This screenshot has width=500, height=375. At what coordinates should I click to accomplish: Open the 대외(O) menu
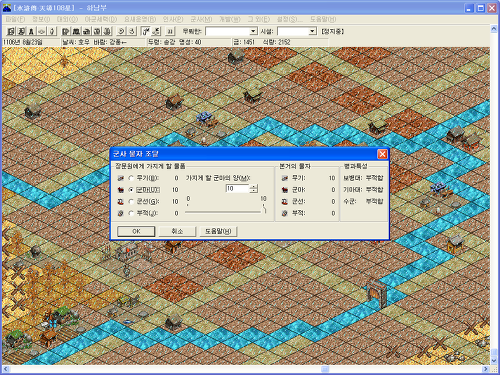coord(68,19)
